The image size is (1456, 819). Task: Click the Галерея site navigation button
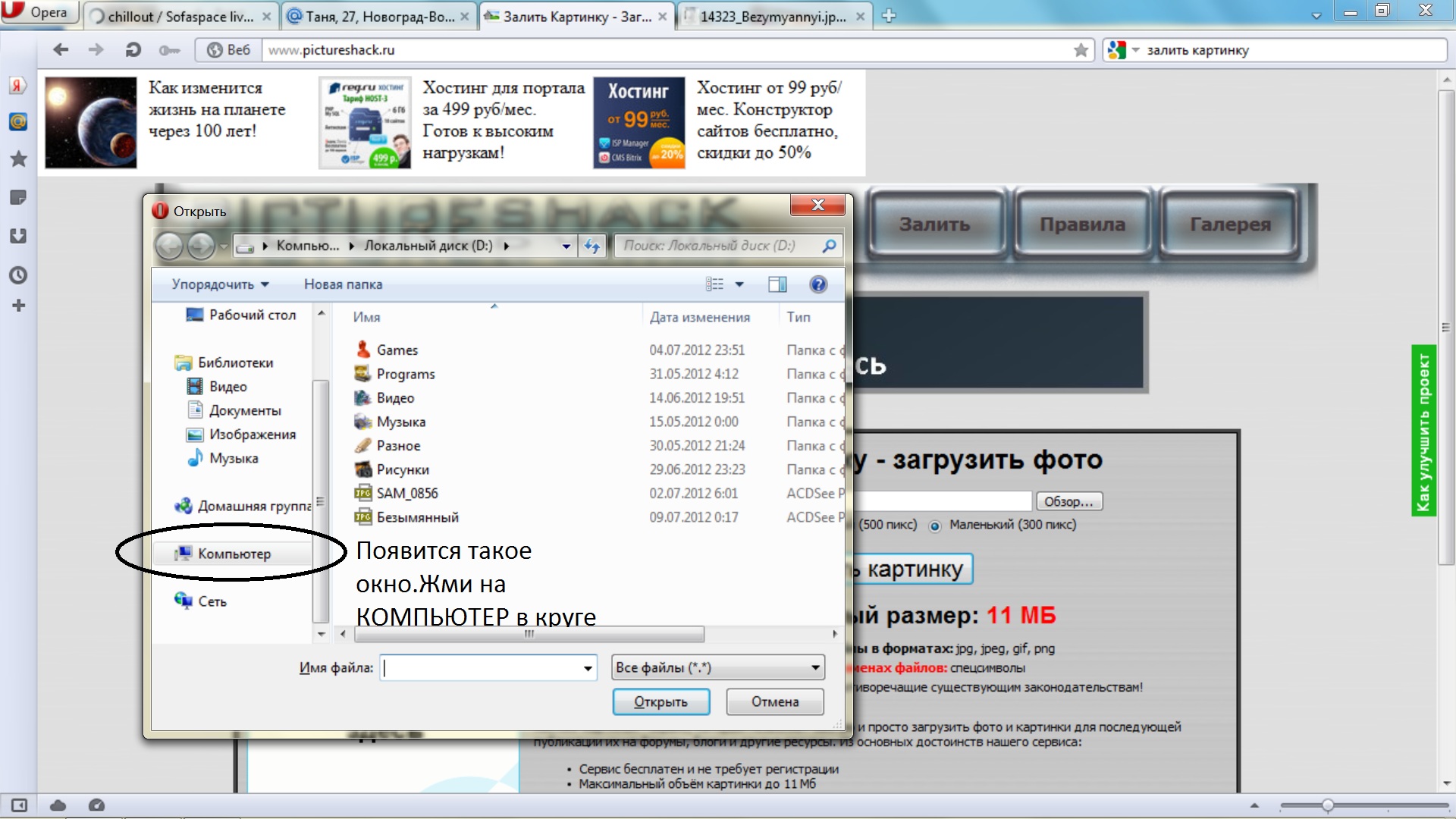click(x=1230, y=224)
